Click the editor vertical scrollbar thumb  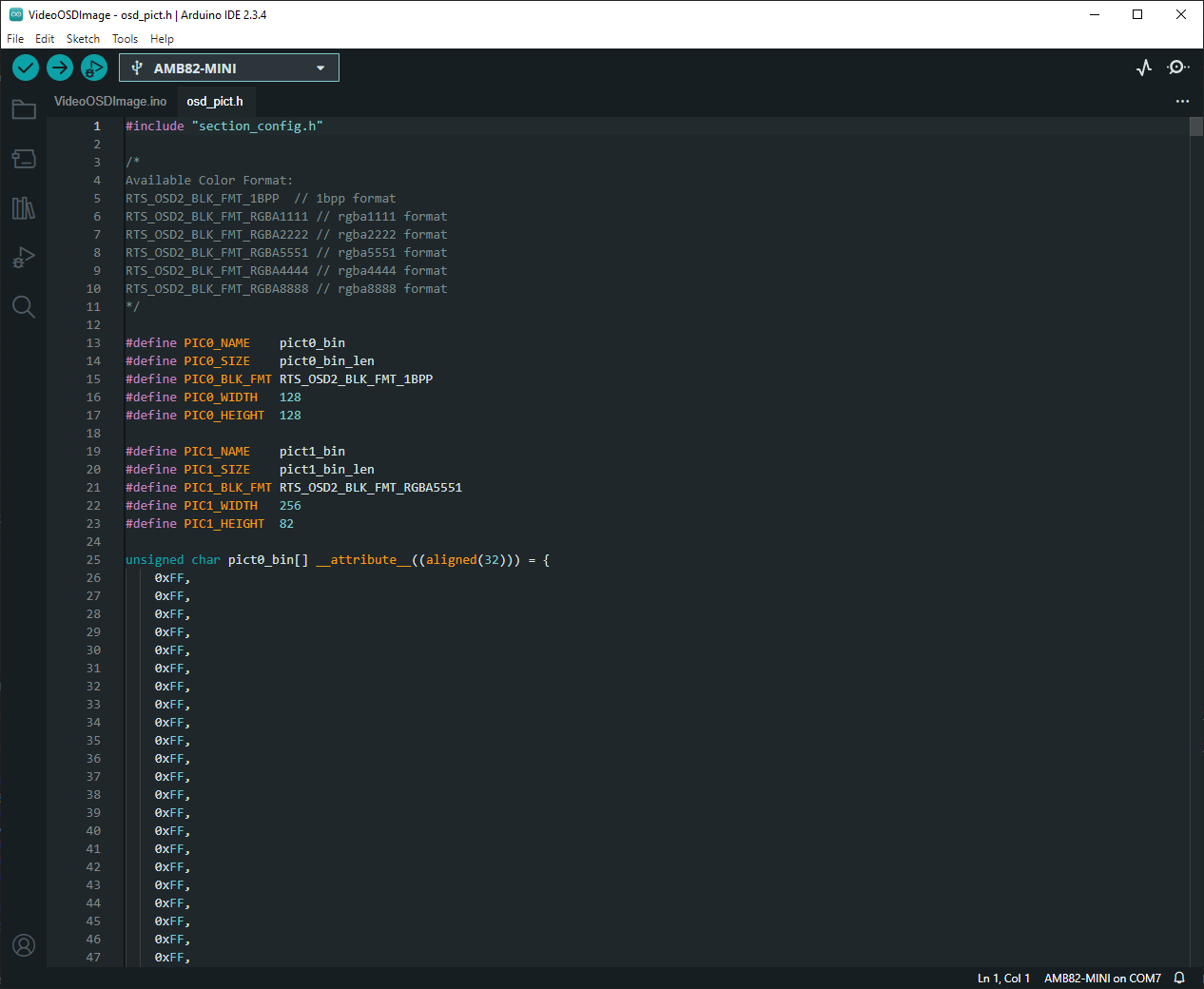point(1196,127)
